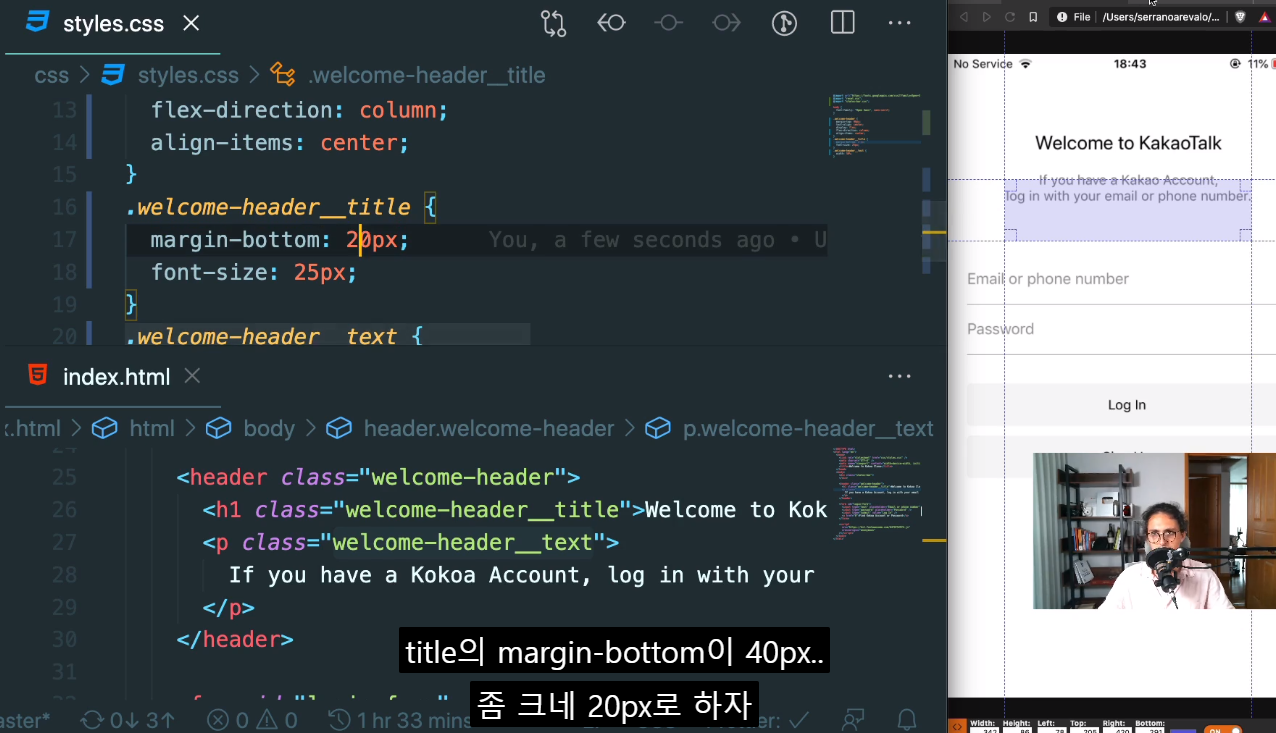The height and width of the screenshot is (733, 1276).
Task: Click the middle commit-node toolbar icon
Action: [x=668, y=23]
